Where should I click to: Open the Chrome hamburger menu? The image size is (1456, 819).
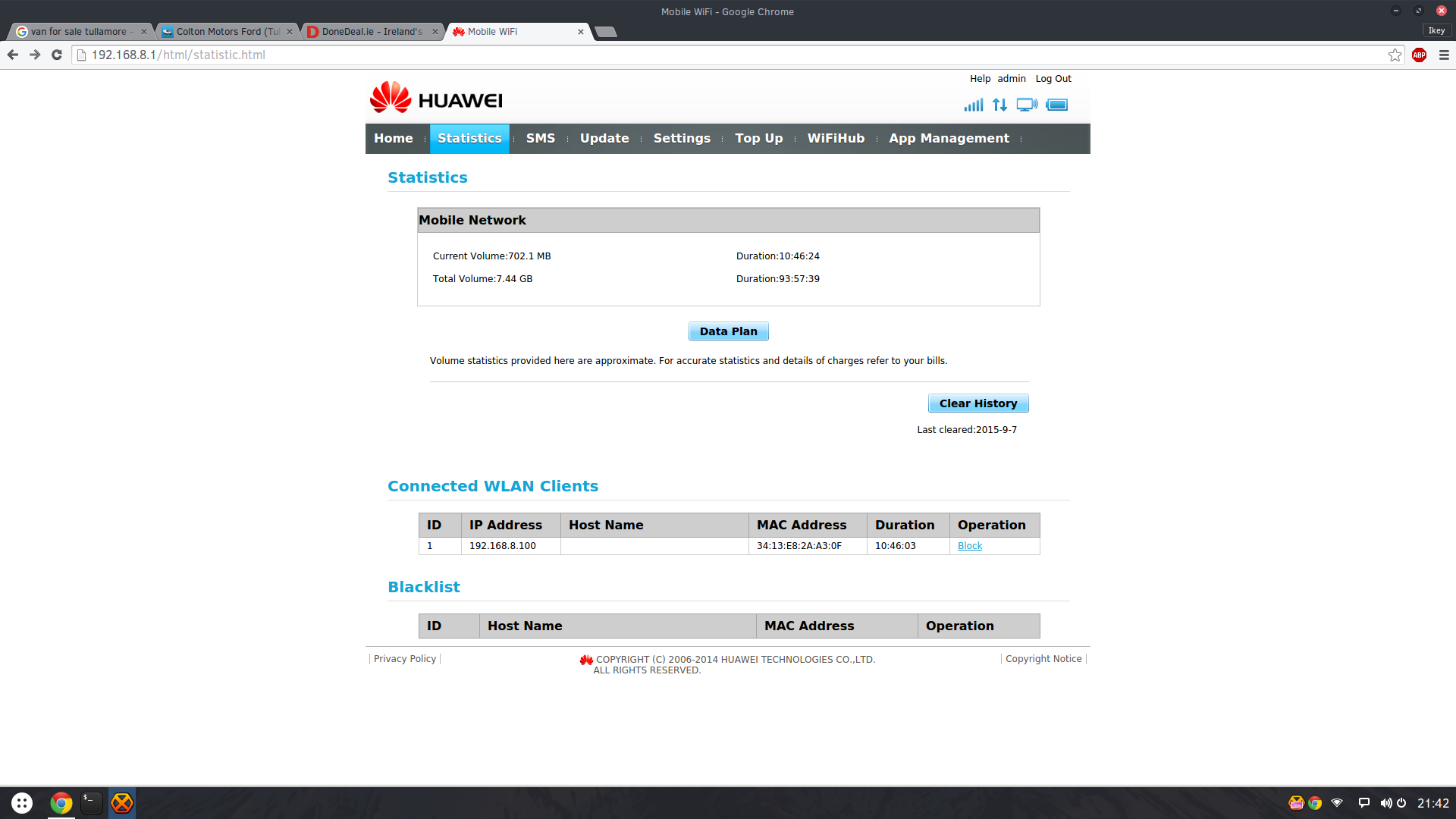coord(1444,55)
